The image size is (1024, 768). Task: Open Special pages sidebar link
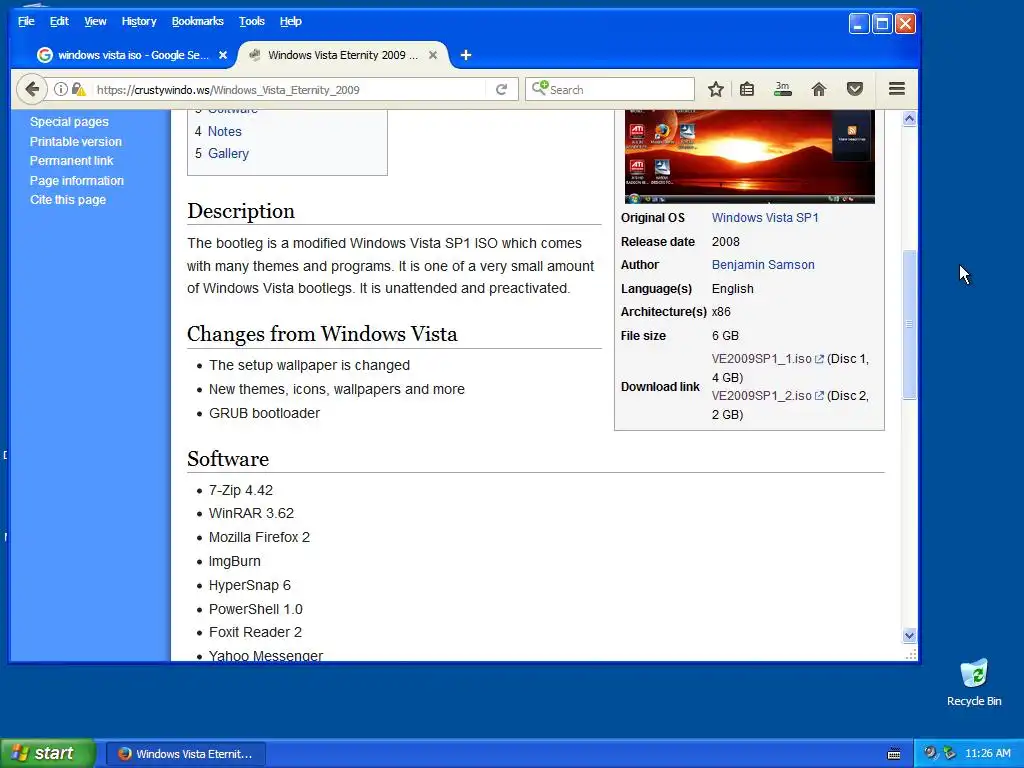[69, 122]
